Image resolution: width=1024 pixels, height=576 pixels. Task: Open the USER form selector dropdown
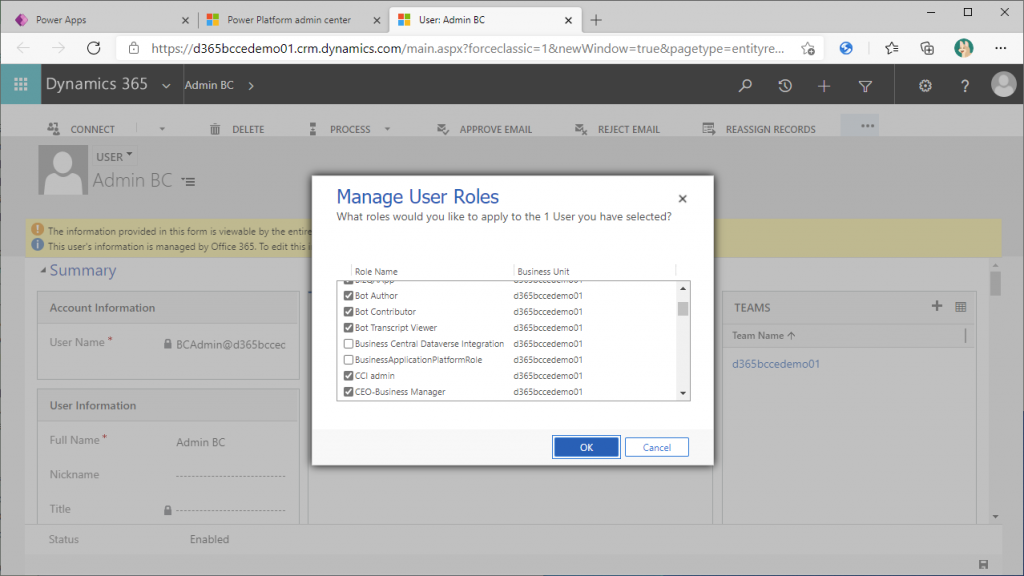coord(114,157)
